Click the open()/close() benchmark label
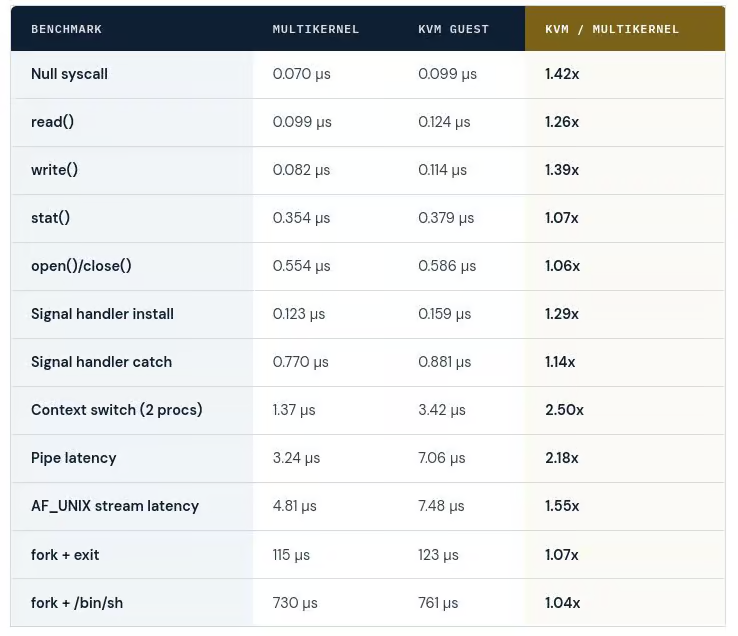Viewport: 738px width, 636px height. tap(81, 266)
